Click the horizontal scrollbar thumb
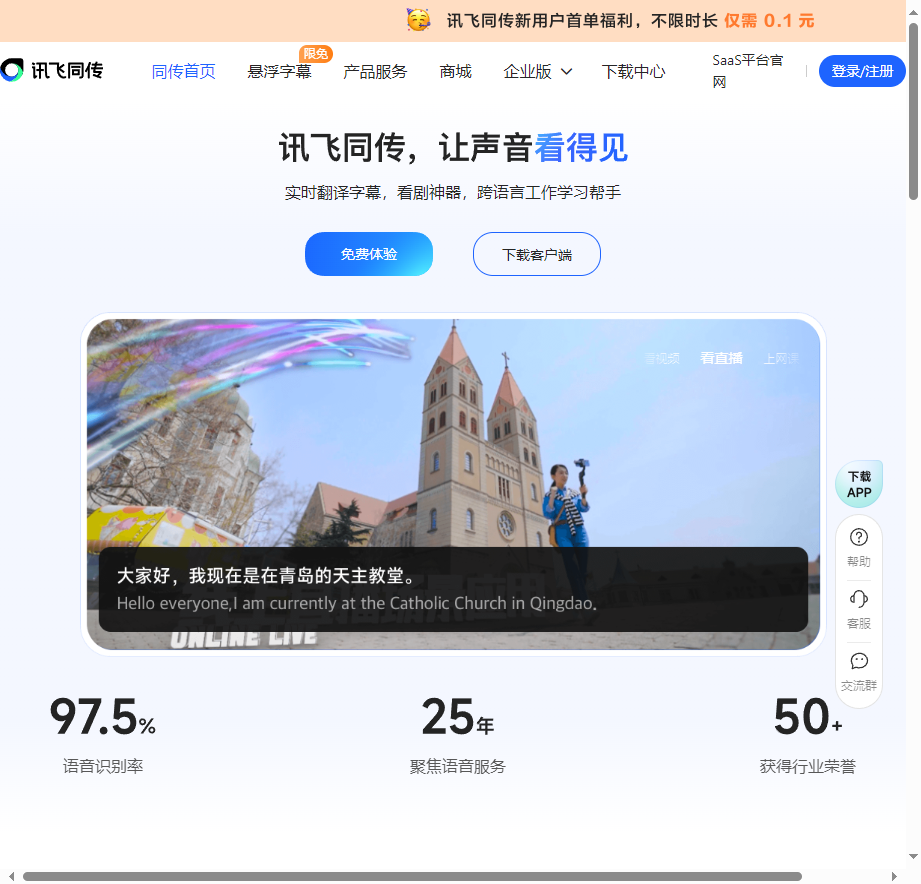 412,876
